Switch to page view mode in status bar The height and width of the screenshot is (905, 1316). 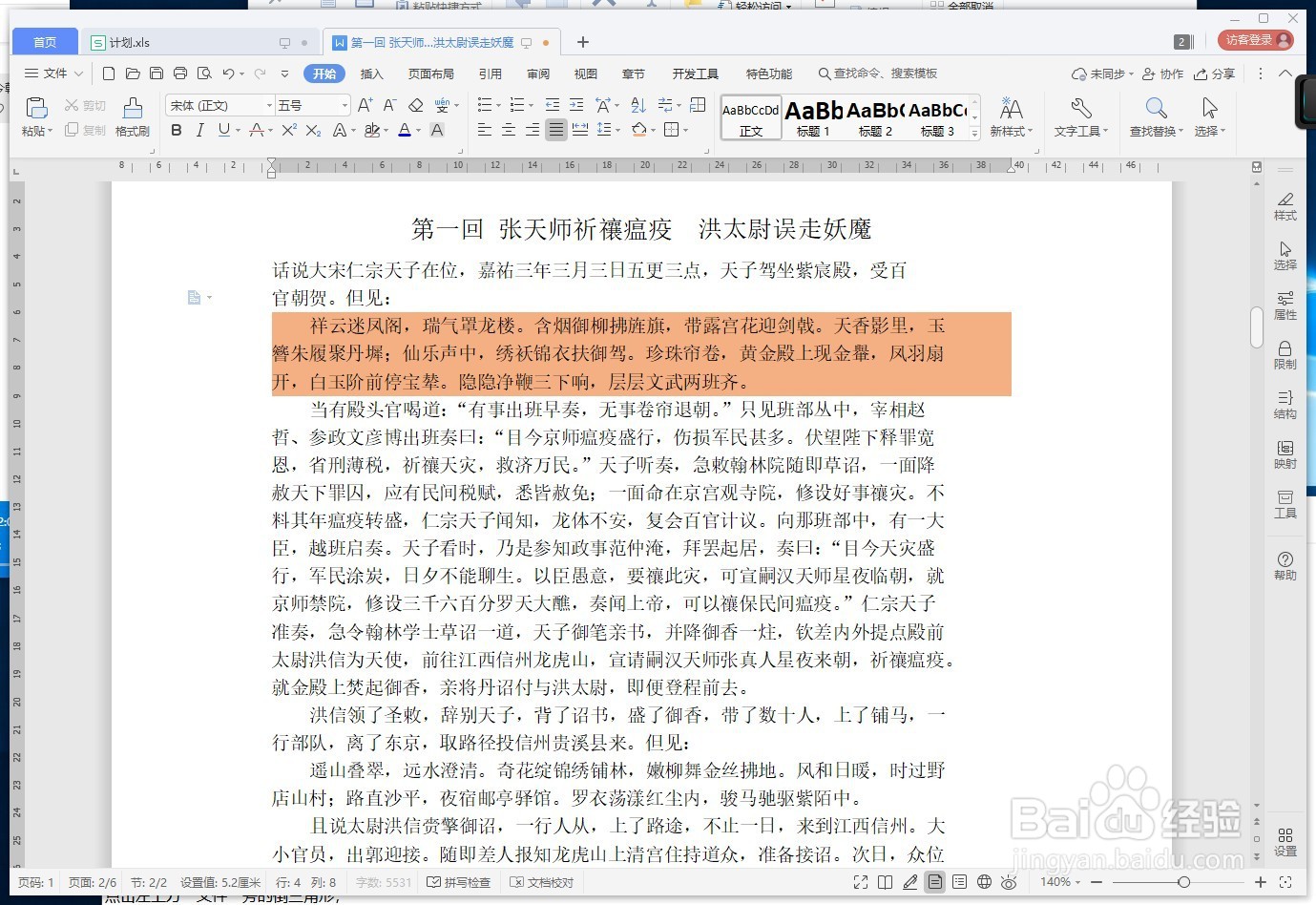tap(935, 882)
